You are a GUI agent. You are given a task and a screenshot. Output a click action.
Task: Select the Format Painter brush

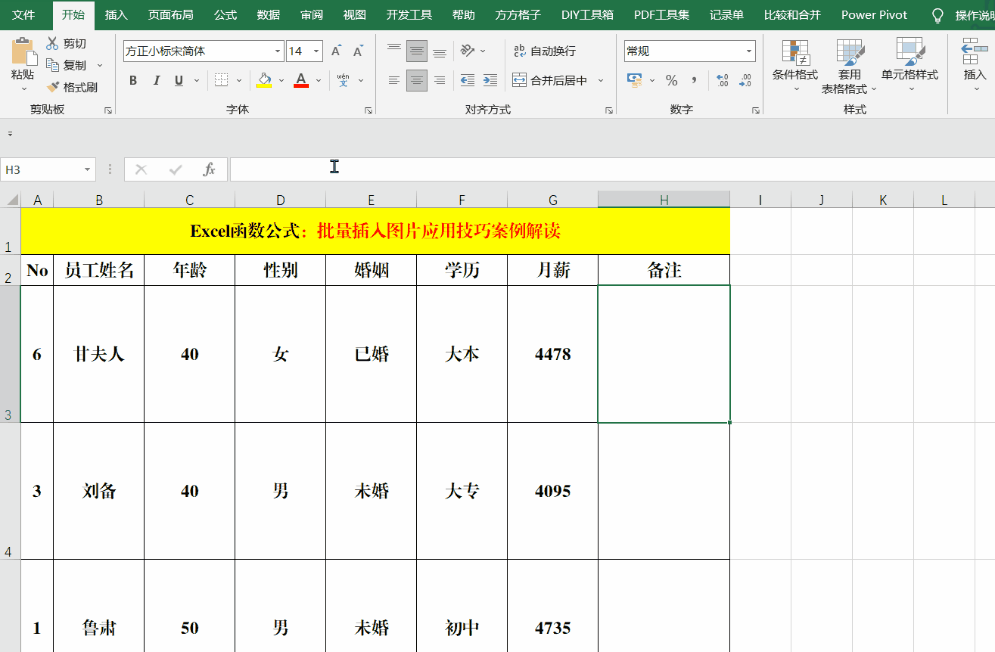coord(53,87)
